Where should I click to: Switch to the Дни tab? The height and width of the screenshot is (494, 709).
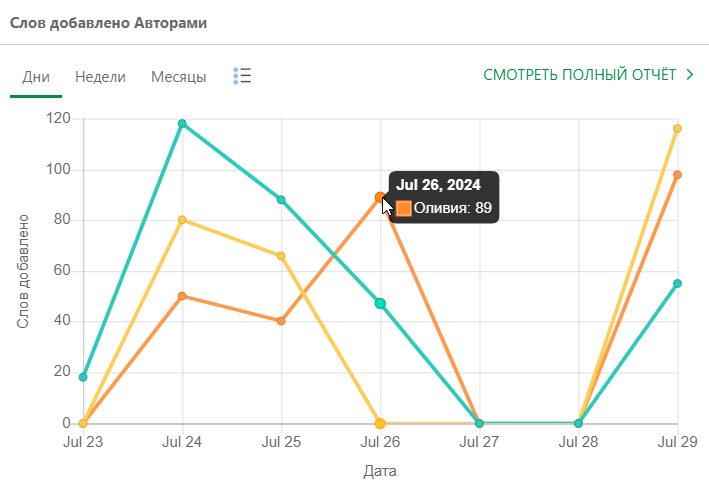click(36, 77)
